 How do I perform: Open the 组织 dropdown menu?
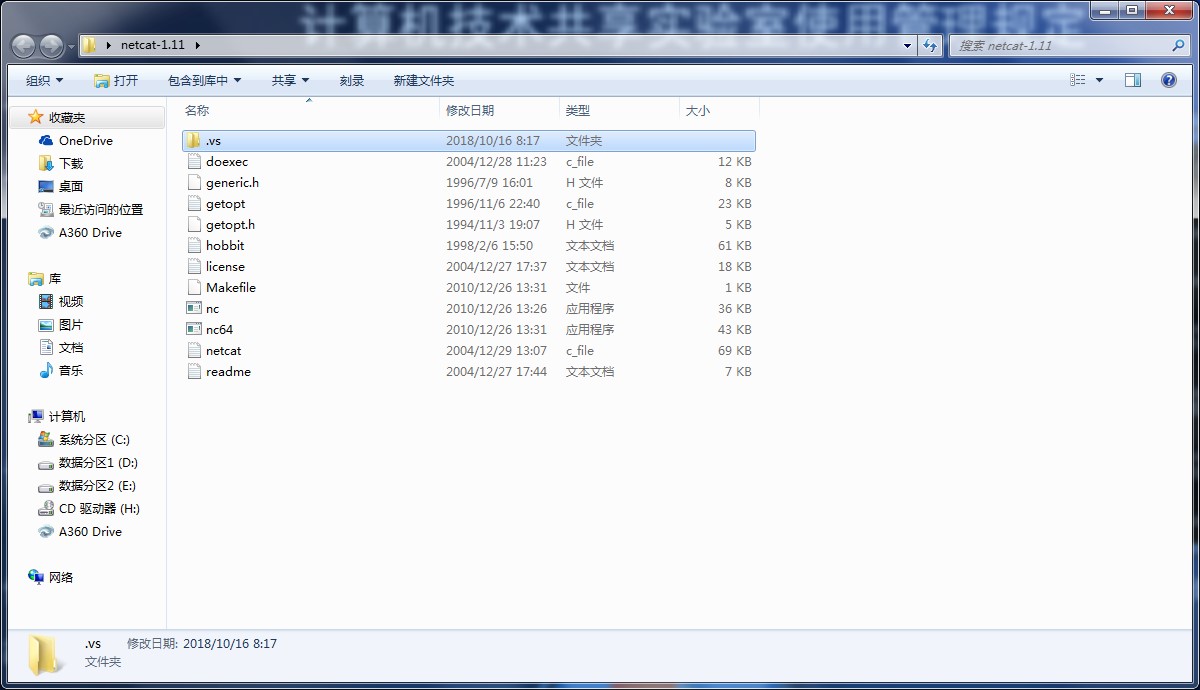pos(44,80)
